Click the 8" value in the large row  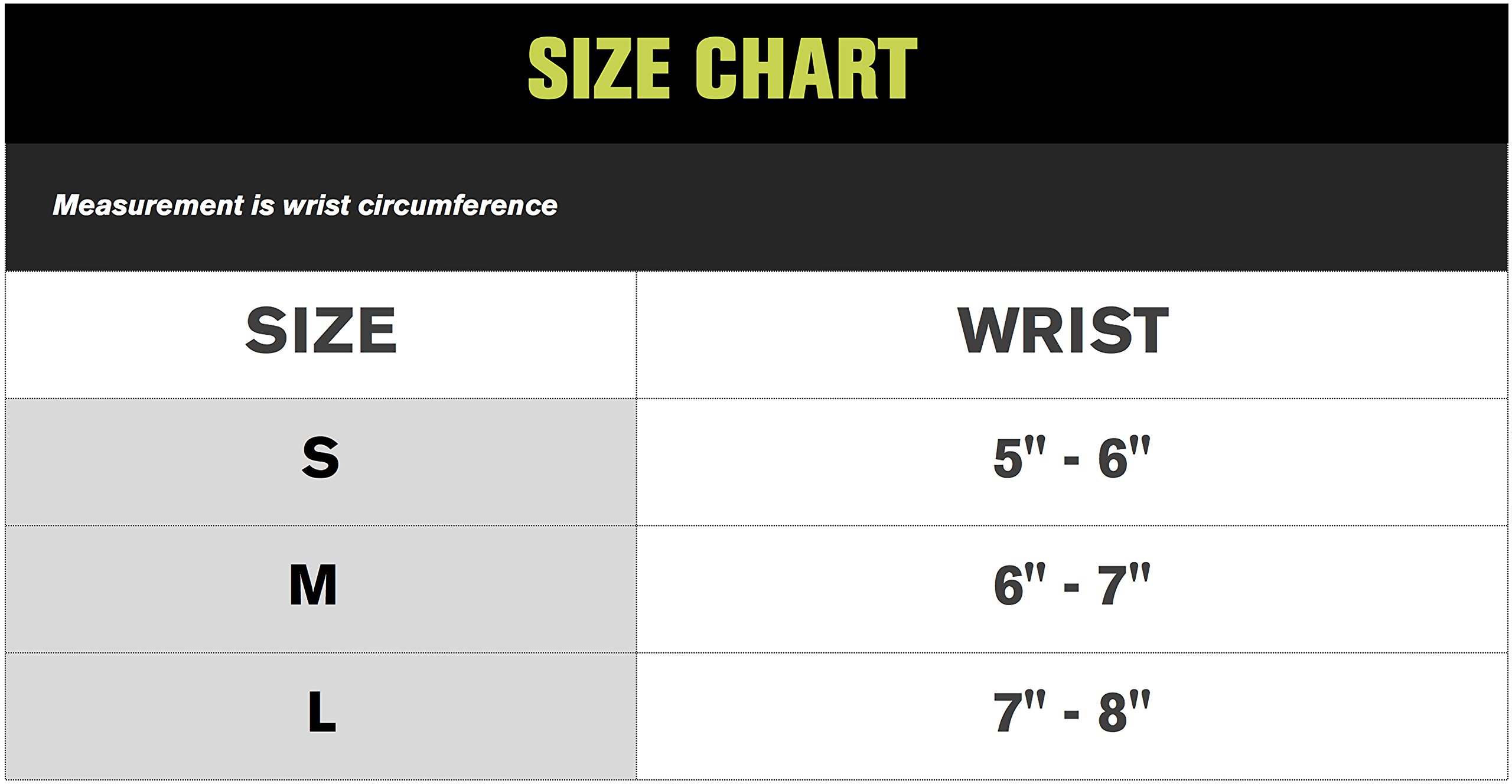(1122, 712)
